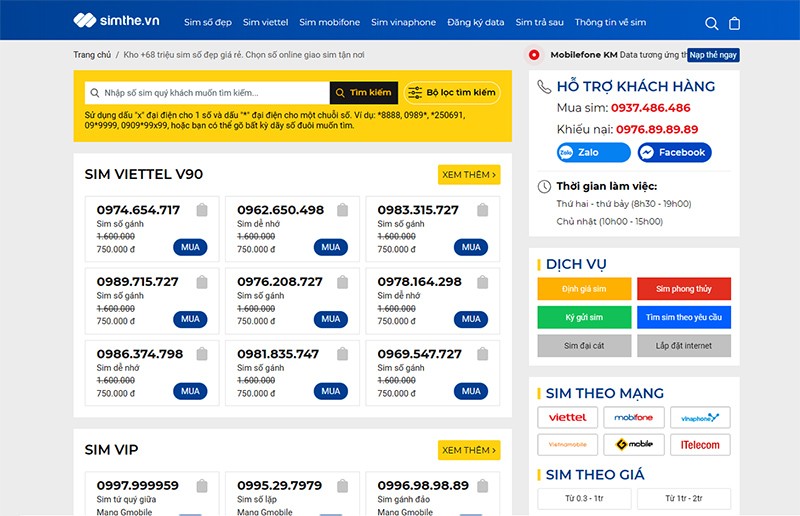Open Zalo chat support button
Viewport: 800px width, 516px height.
click(593, 152)
